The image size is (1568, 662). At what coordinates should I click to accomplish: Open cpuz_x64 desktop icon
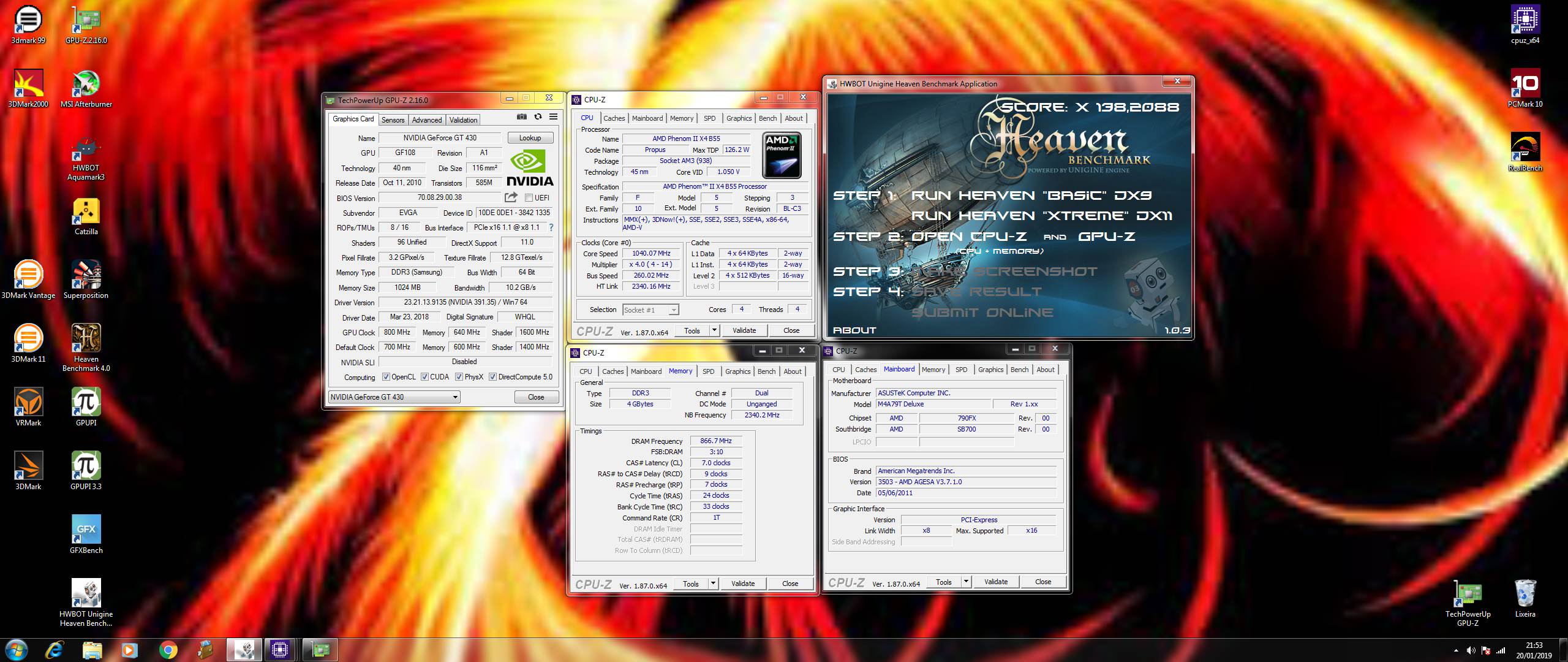[1525, 25]
